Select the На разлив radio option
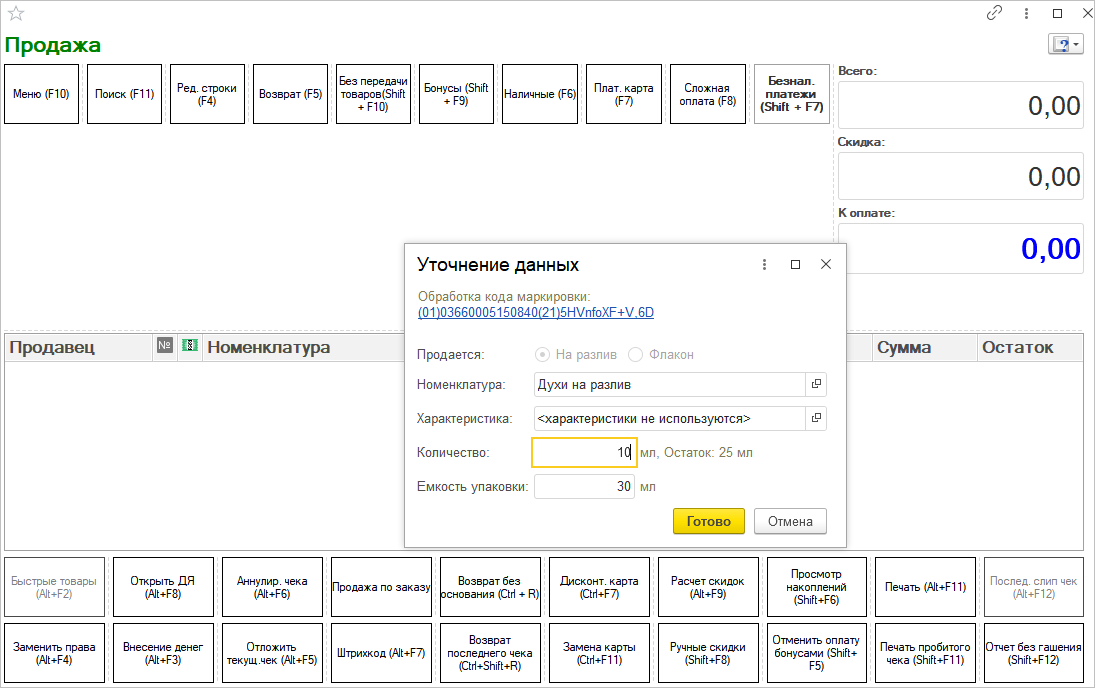This screenshot has width=1095, height=688. 543,355
